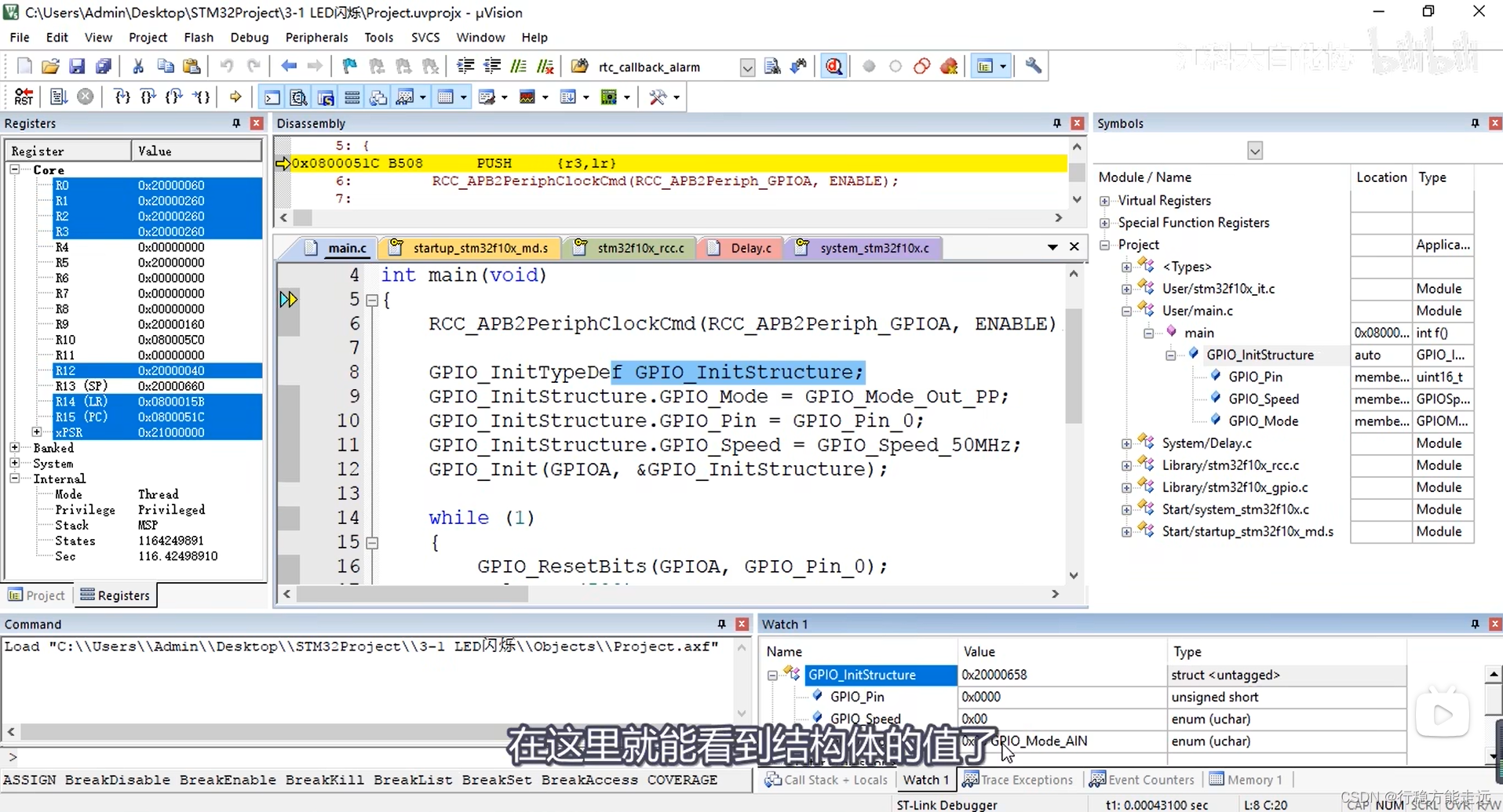Open the Event Counters tab
Viewport: 1503px width, 812px height.
tap(1141, 779)
